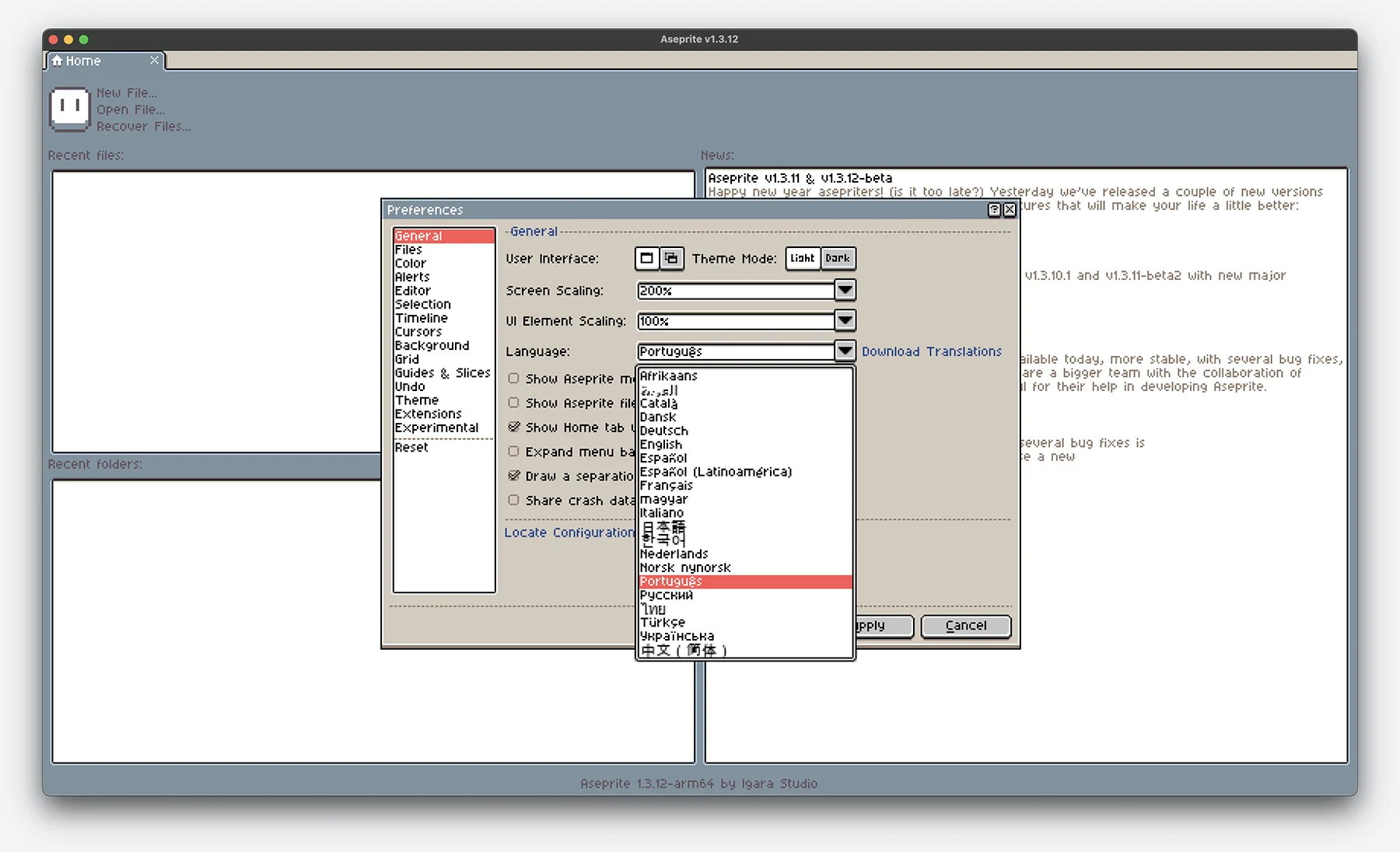Click the Screen Scaling 200% field
Viewport: 1400px width, 852px height.
click(x=736, y=290)
